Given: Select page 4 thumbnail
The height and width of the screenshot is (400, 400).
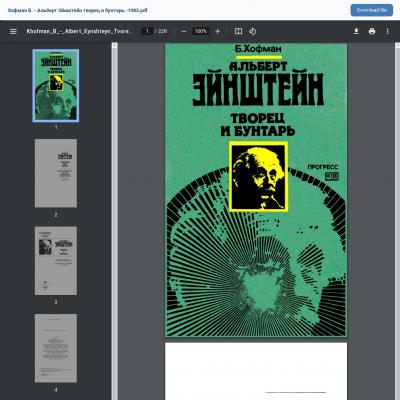Looking at the screenshot, I should pos(56,348).
